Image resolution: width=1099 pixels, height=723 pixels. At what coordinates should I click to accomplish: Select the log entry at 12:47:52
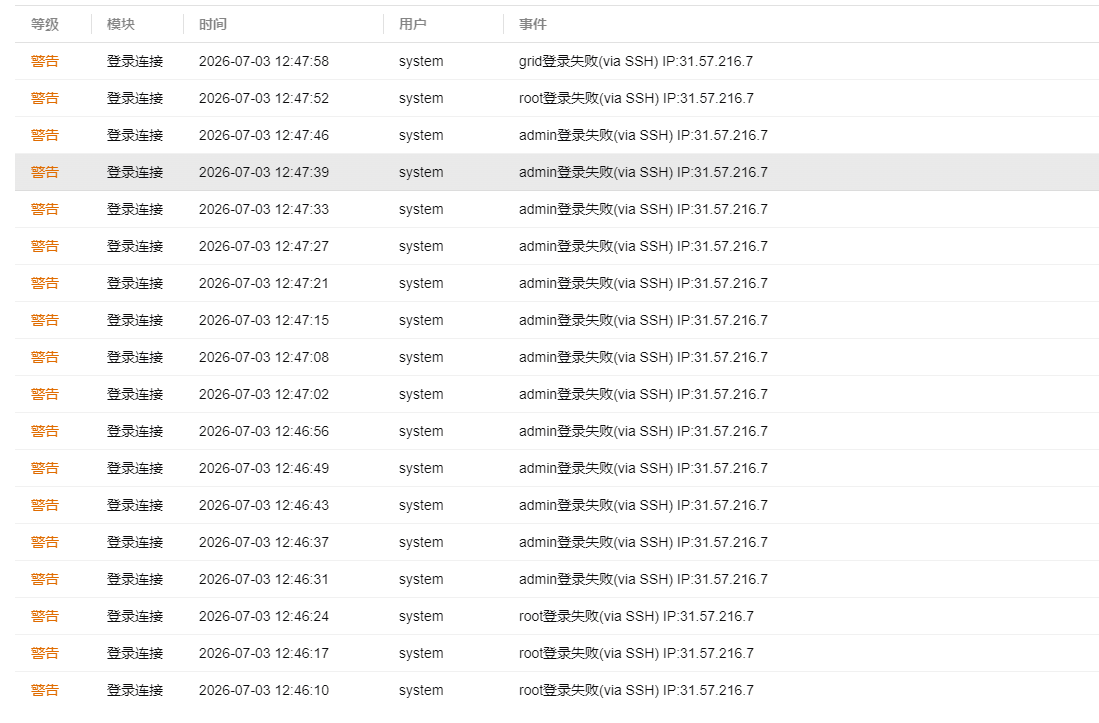point(557,99)
